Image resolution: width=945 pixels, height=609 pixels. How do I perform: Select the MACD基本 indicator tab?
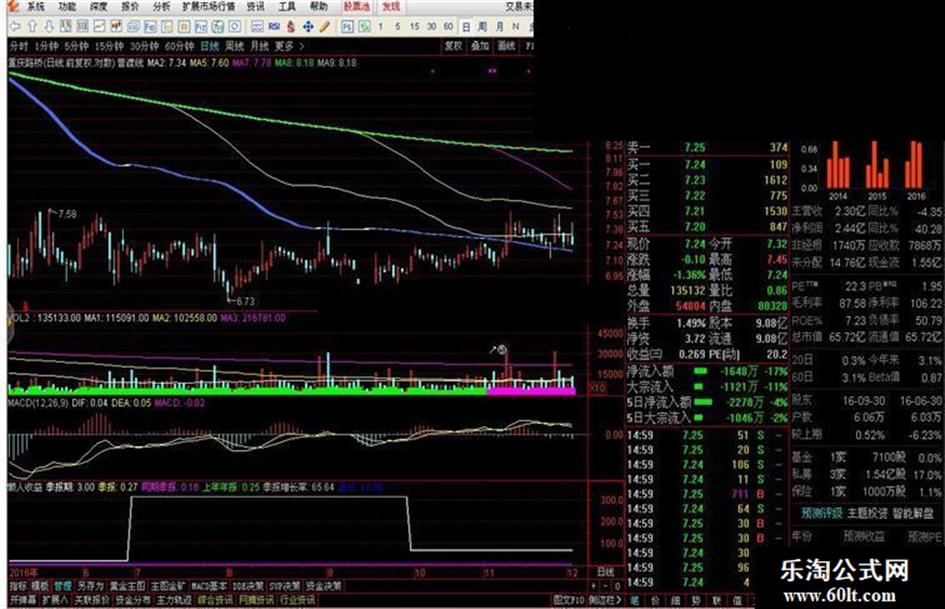tap(209, 585)
